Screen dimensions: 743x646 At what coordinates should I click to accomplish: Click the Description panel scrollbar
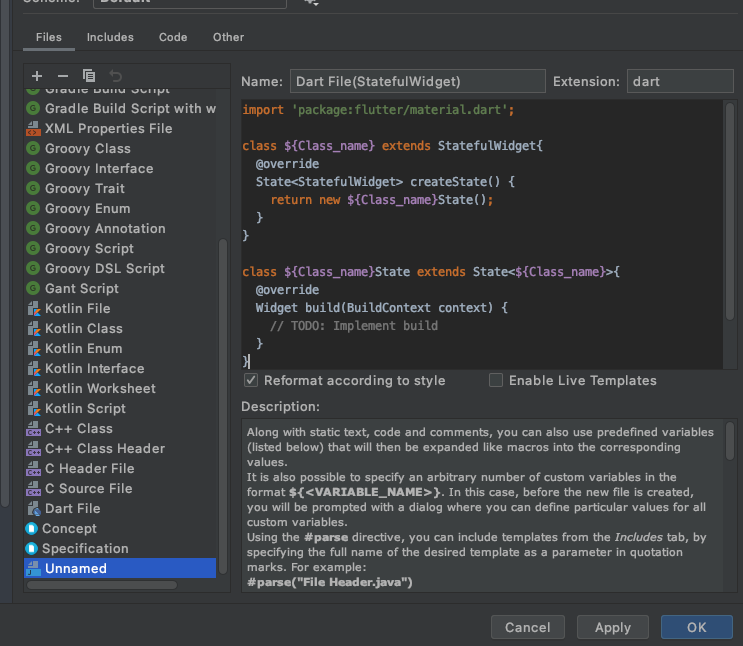730,441
